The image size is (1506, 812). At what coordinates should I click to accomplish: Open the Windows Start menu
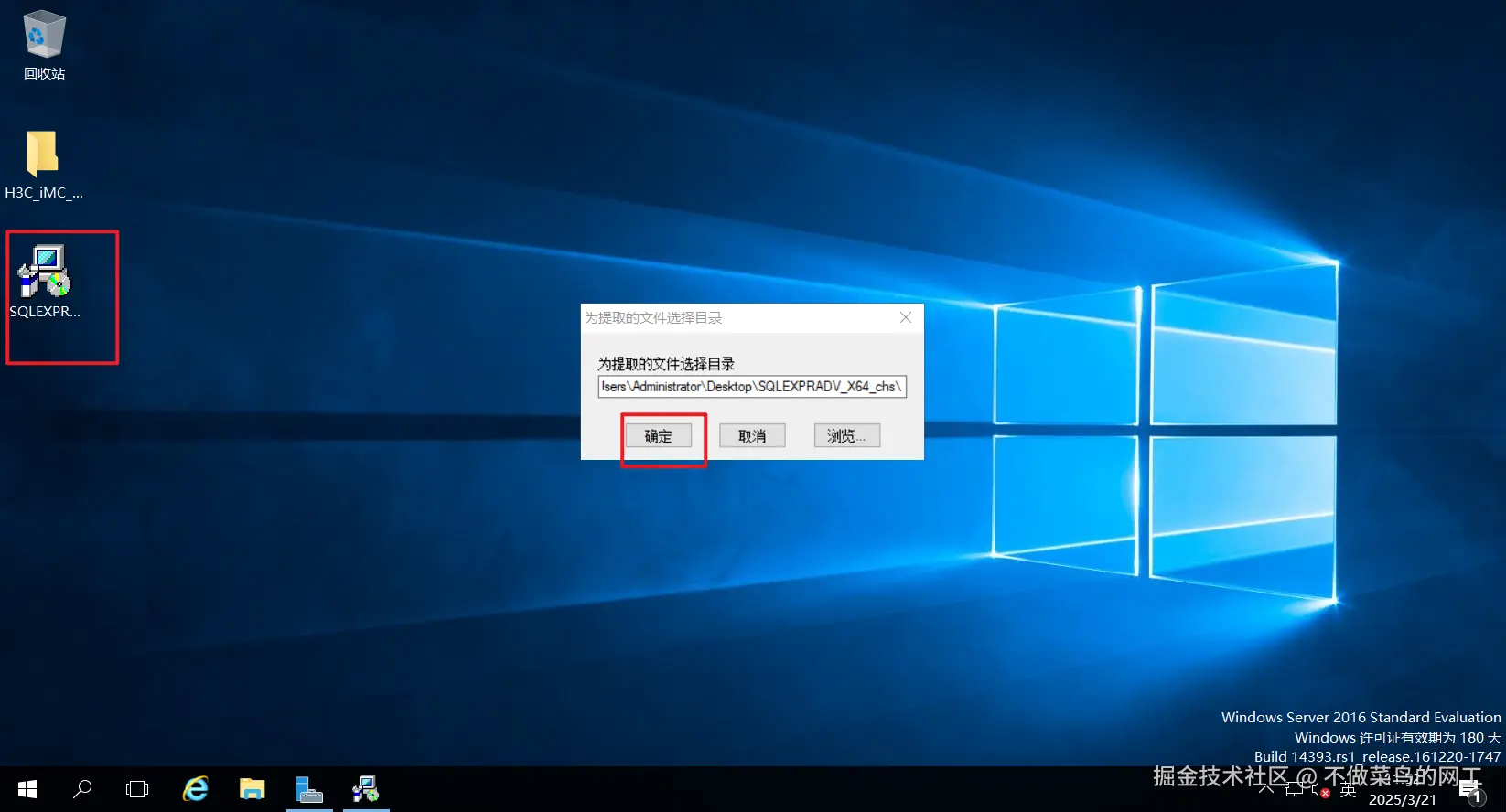coord(27,789)
